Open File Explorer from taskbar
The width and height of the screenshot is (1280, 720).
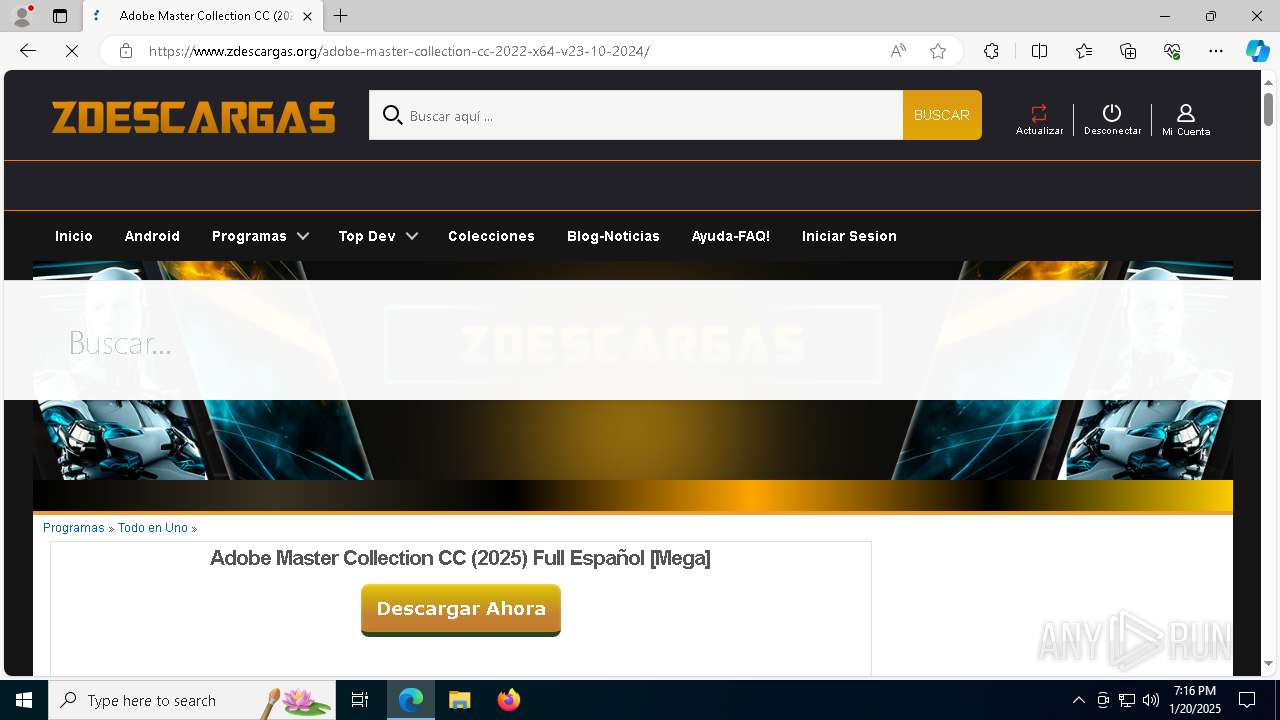460,700
